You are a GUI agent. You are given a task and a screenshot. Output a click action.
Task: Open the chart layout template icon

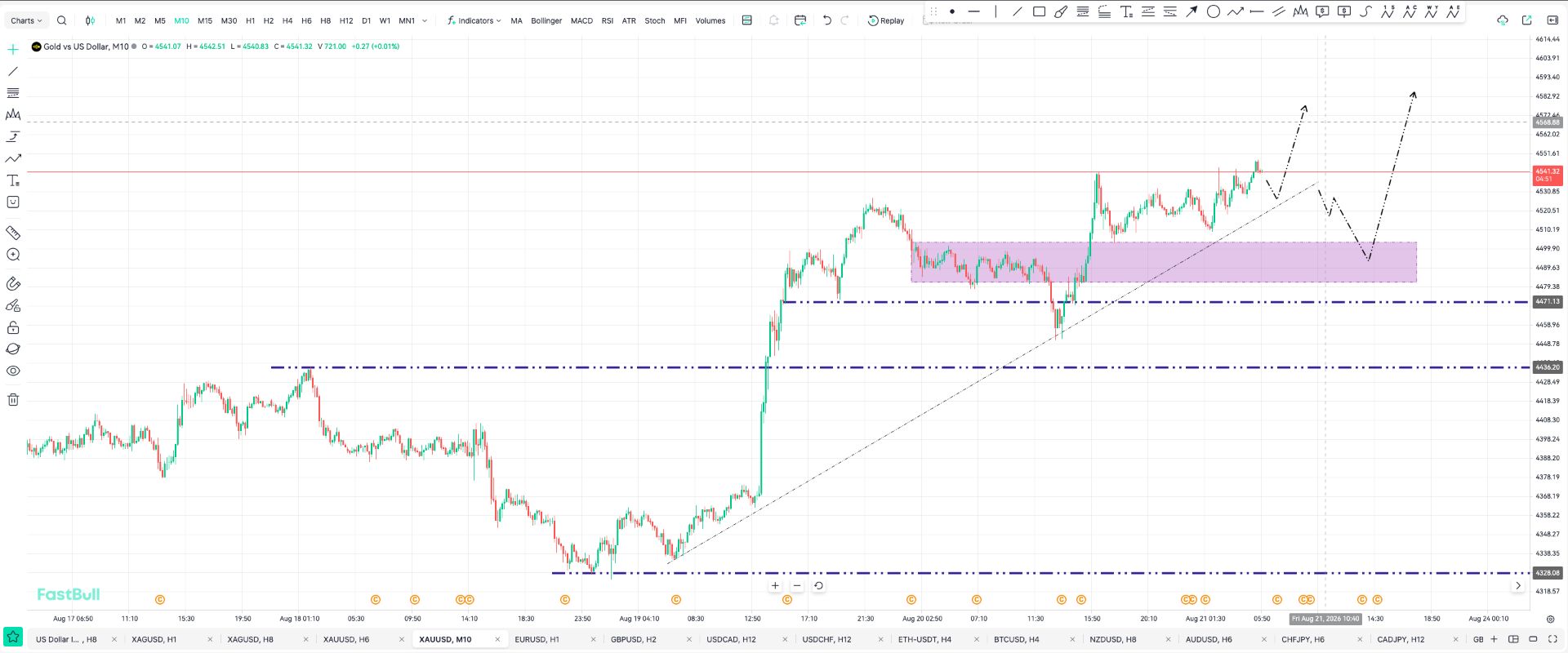click(x=746, y=20)
